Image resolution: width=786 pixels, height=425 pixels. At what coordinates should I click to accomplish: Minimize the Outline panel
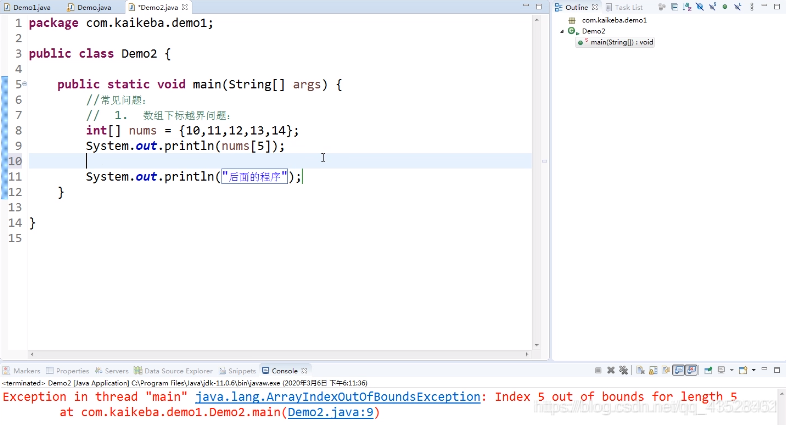(764, 6)
